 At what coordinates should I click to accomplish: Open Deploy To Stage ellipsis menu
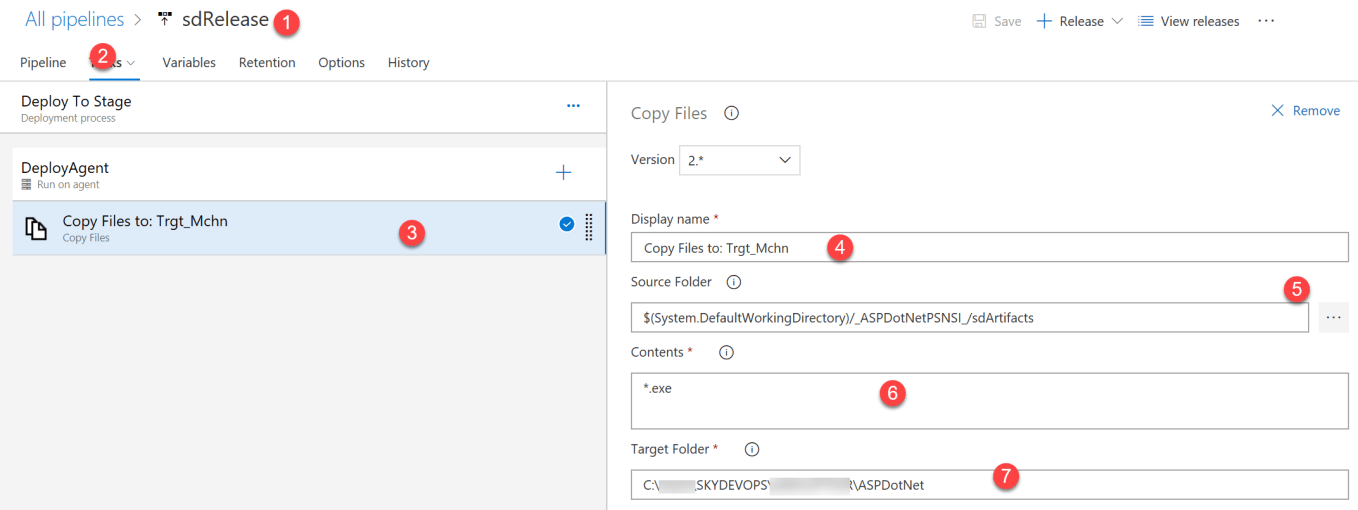(573, 105)
